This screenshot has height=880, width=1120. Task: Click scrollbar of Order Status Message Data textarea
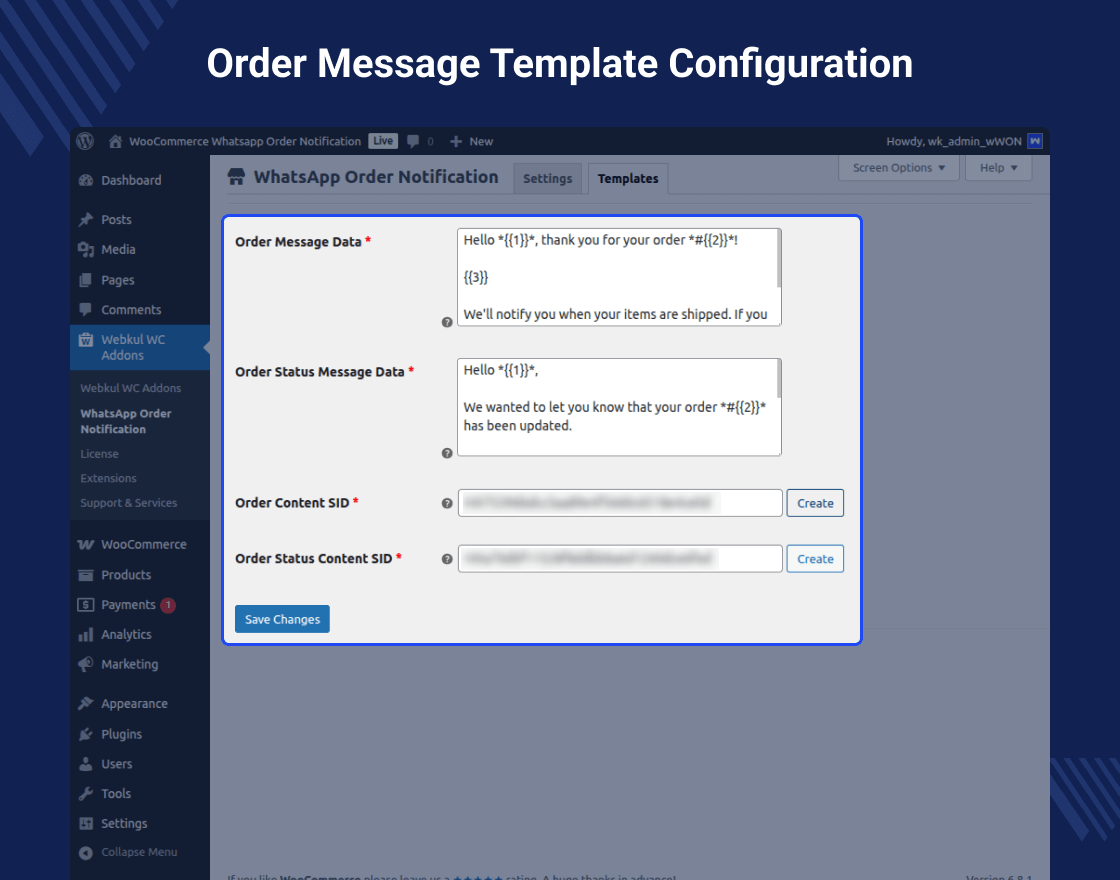pyautogui.click(x=779, y=379)
